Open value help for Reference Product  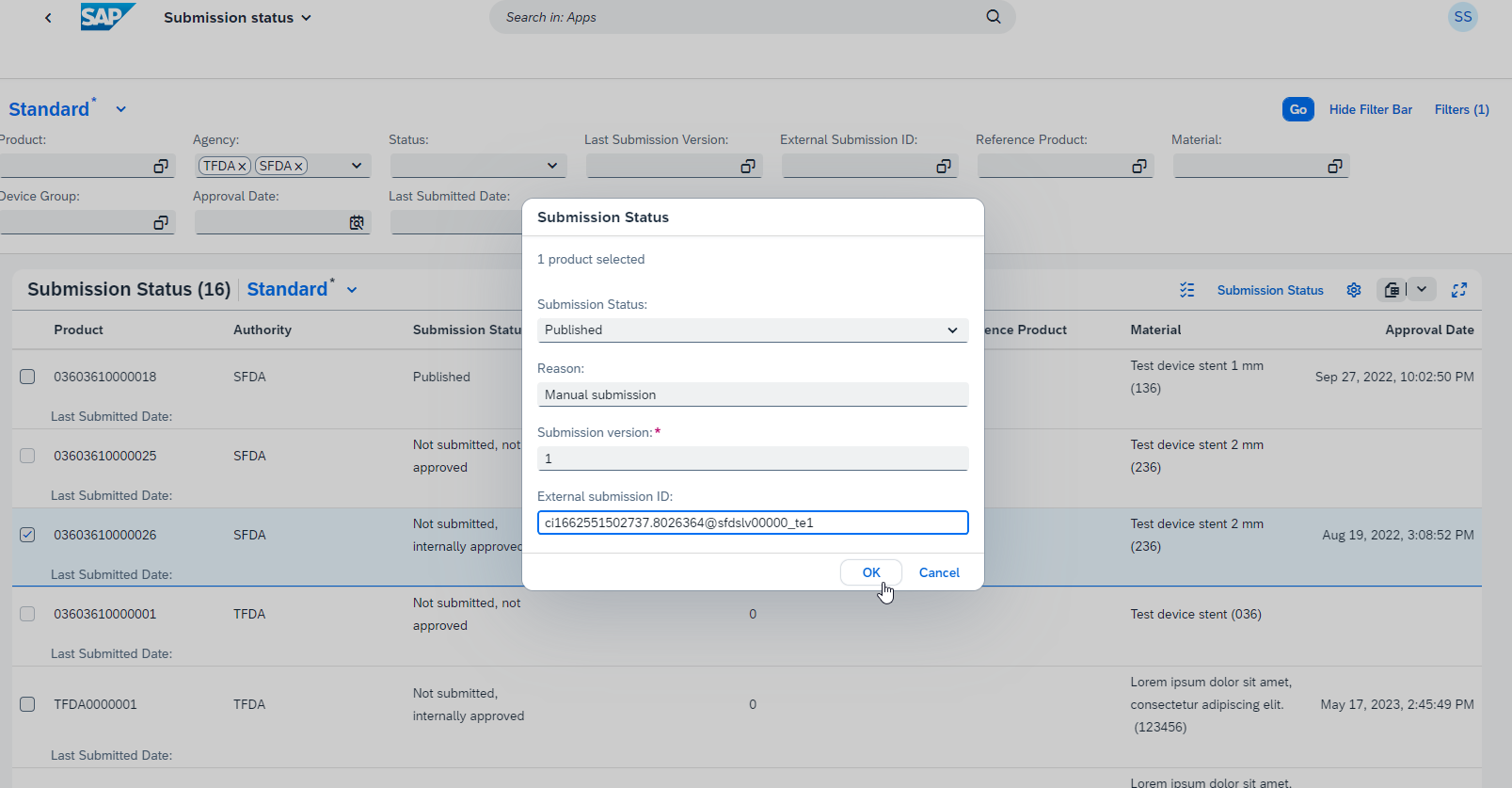point(1139,167)
